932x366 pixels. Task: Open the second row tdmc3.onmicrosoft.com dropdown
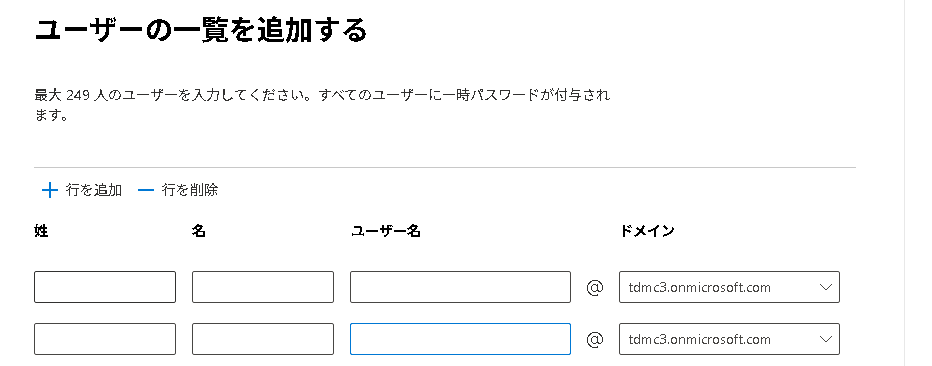click(729, 339)
